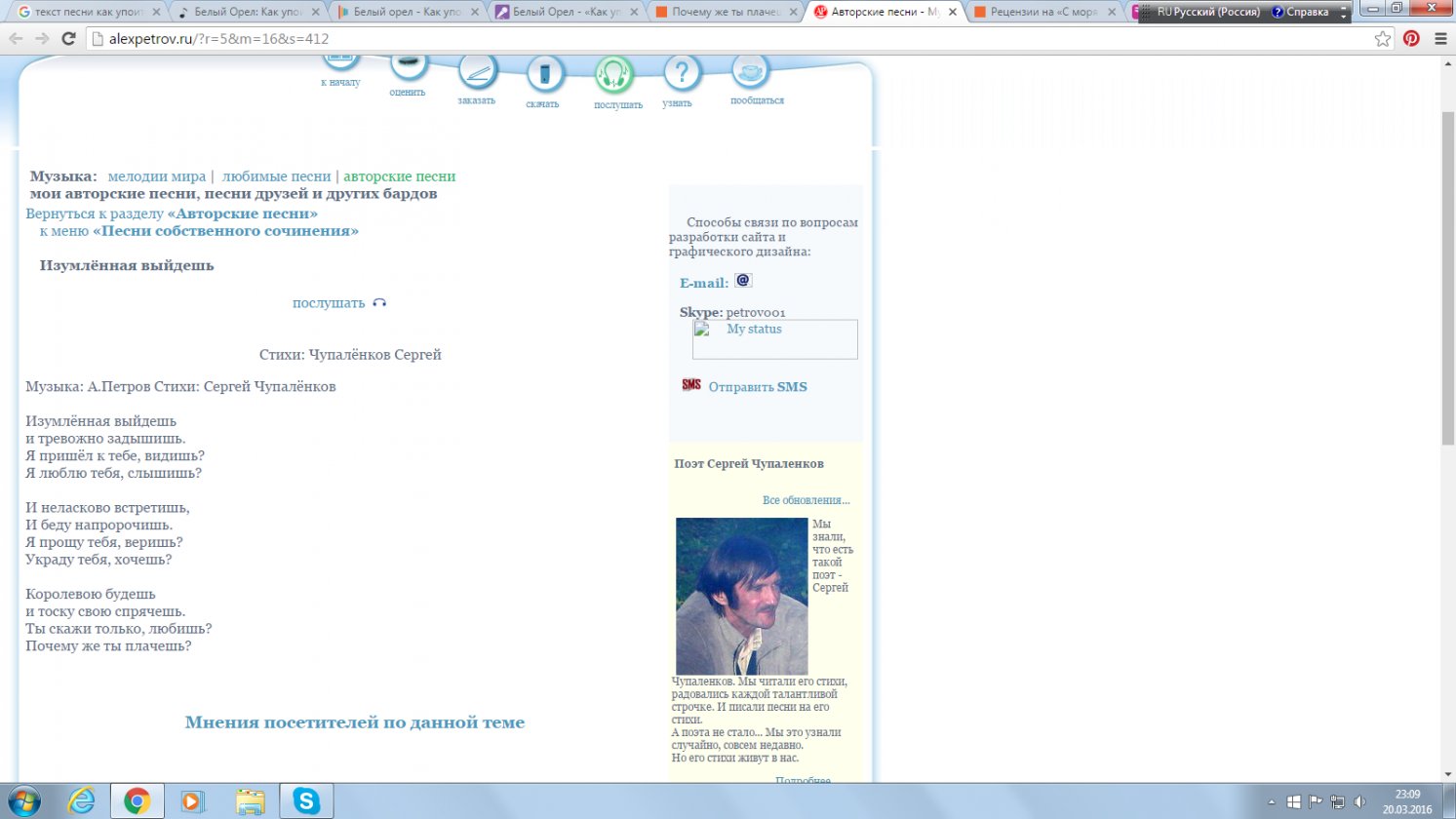
Task: Click in the alexpetrov.ru address bar
Action: [731, 39]
